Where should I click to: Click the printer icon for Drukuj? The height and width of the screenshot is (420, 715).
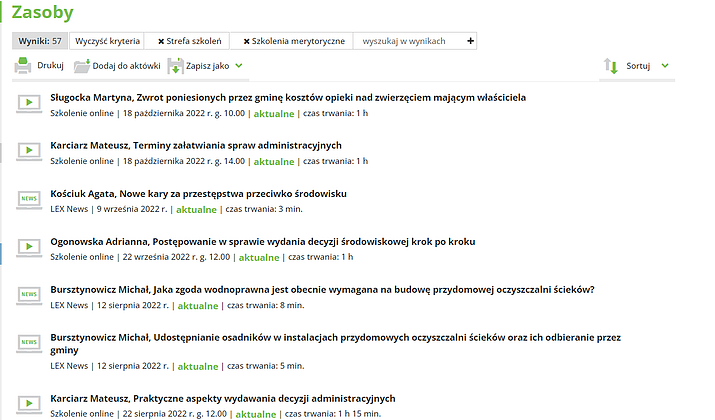[x=23, y=66]
